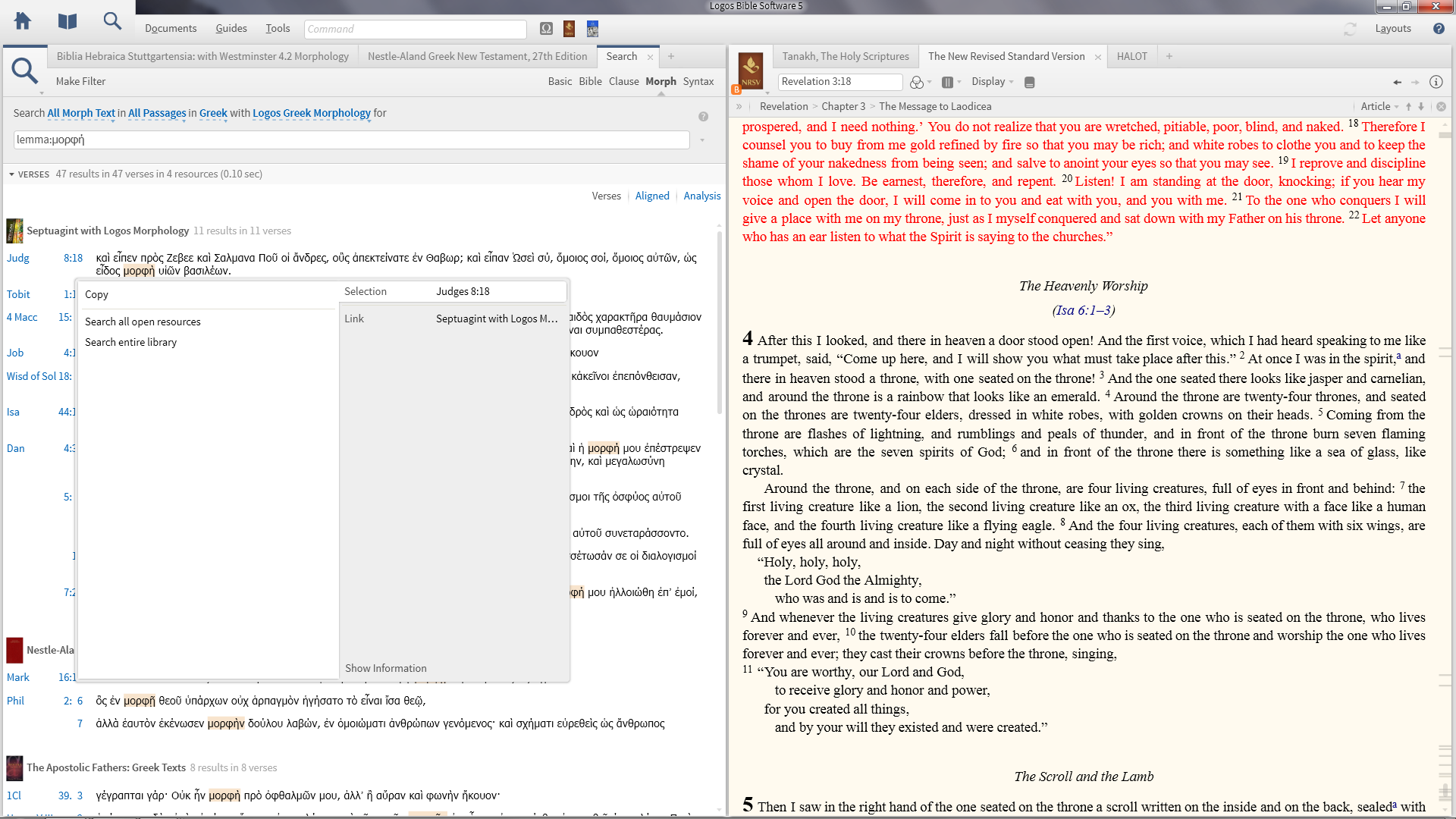Click the visual filters three-circles icon

click(917, 82)
